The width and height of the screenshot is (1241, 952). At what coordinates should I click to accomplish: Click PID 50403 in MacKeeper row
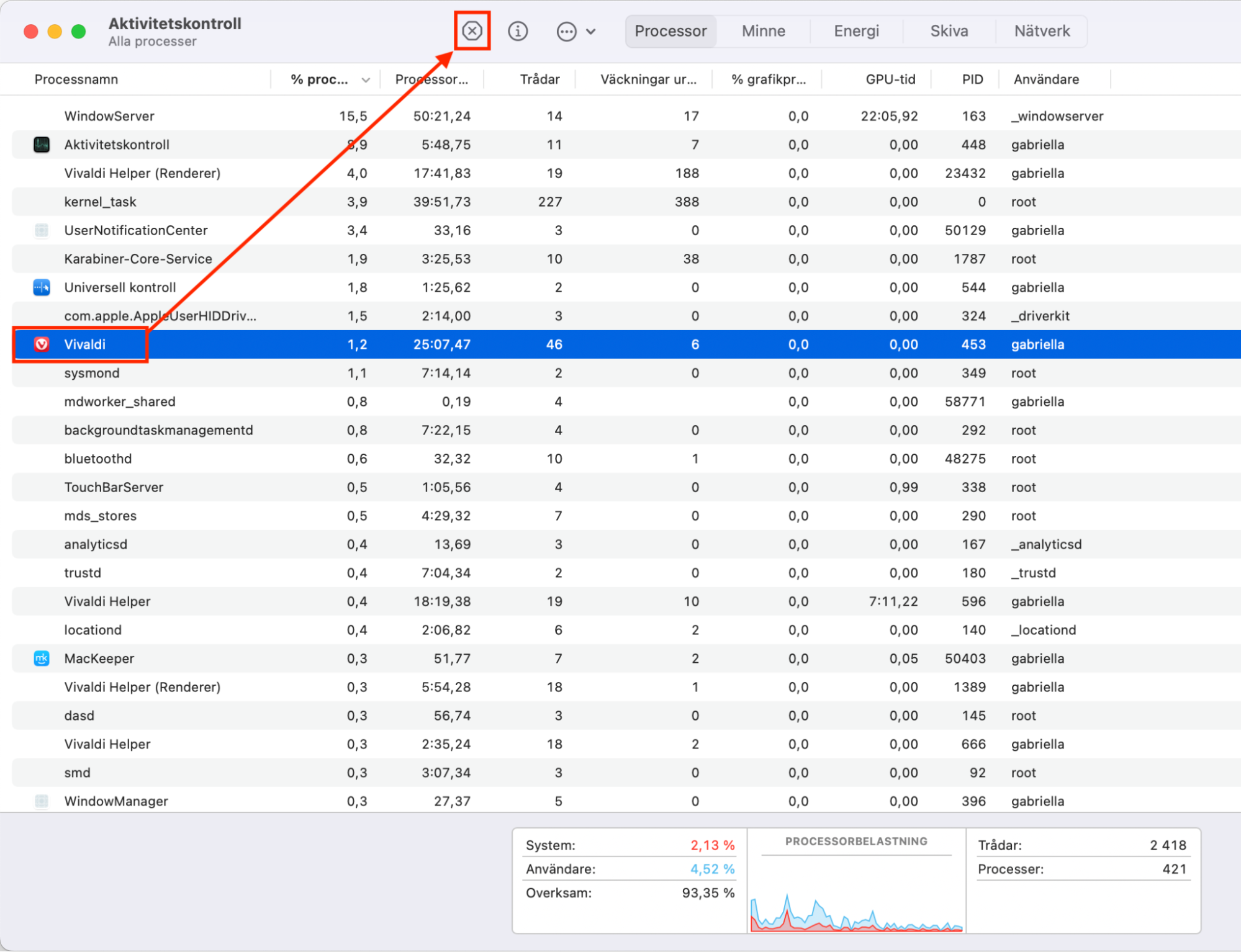click(x=965, y=658)
